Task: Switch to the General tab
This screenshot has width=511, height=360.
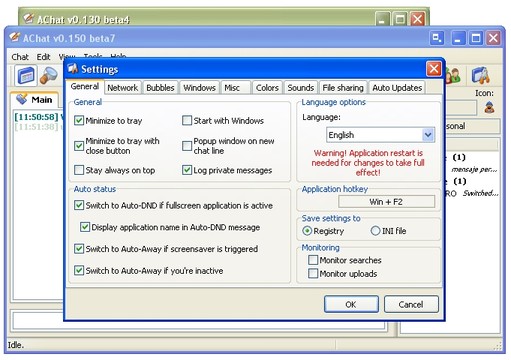Action: pyautogui.click(x=85, y=87)
